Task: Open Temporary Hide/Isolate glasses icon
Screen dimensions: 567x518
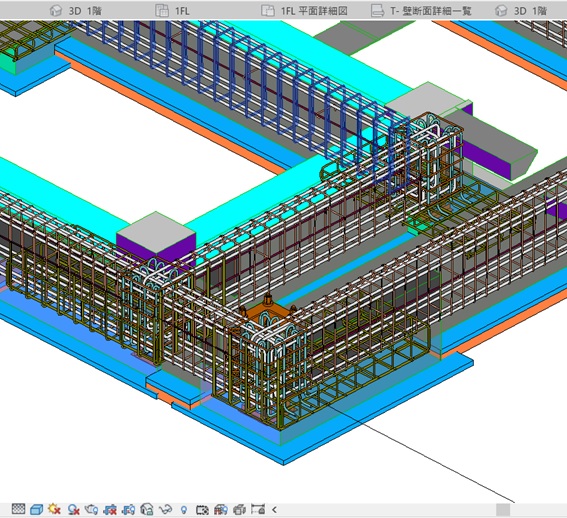Action: coord(166,510)
